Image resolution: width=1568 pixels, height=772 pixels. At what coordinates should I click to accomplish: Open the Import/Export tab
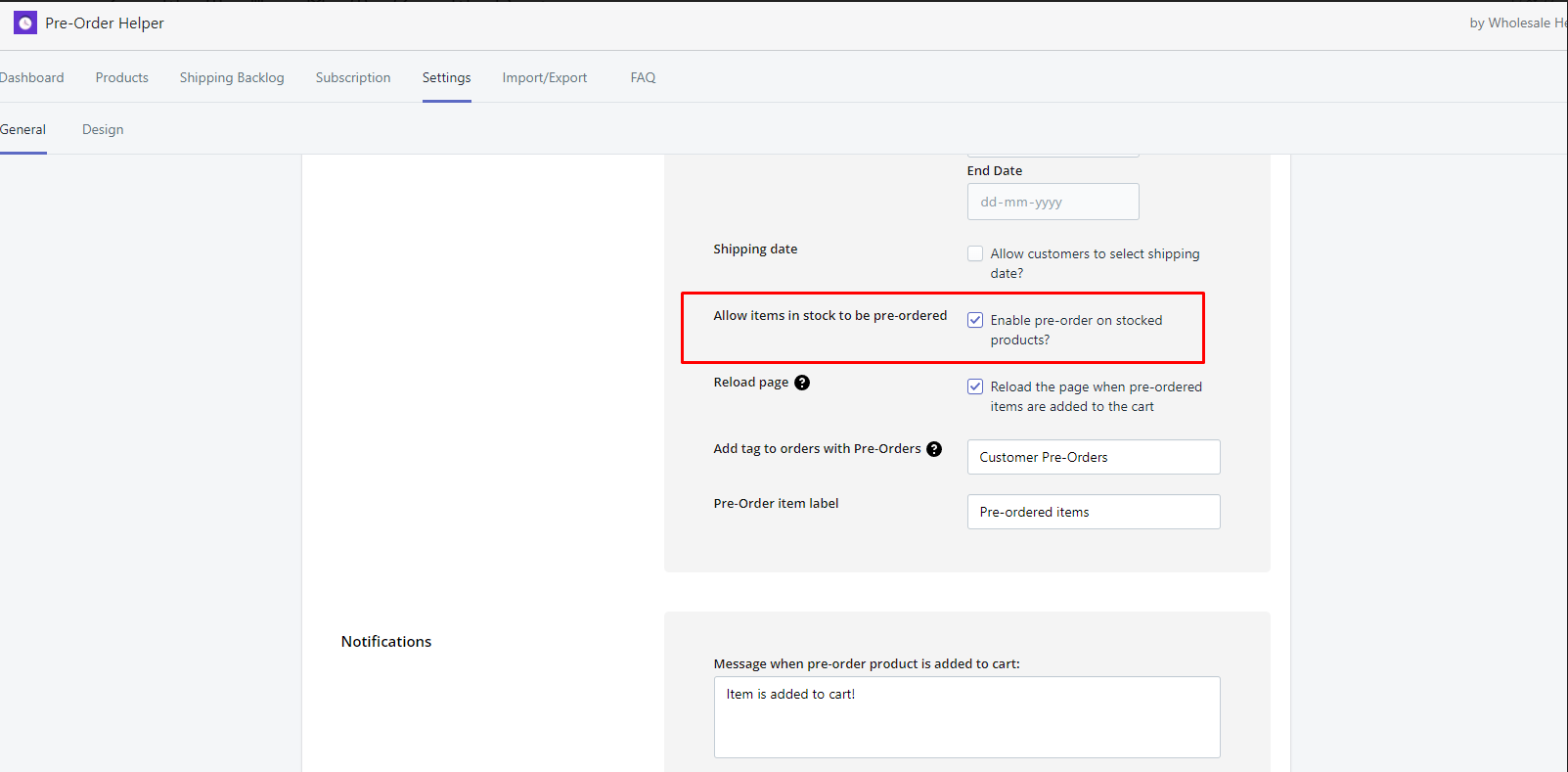coord(545,77)
